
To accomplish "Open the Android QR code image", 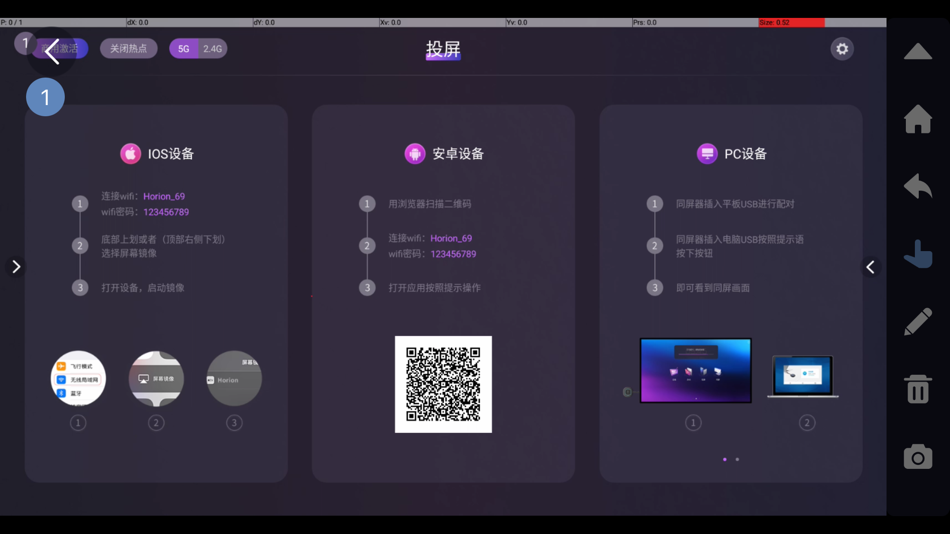I will [x=443, y=384].
